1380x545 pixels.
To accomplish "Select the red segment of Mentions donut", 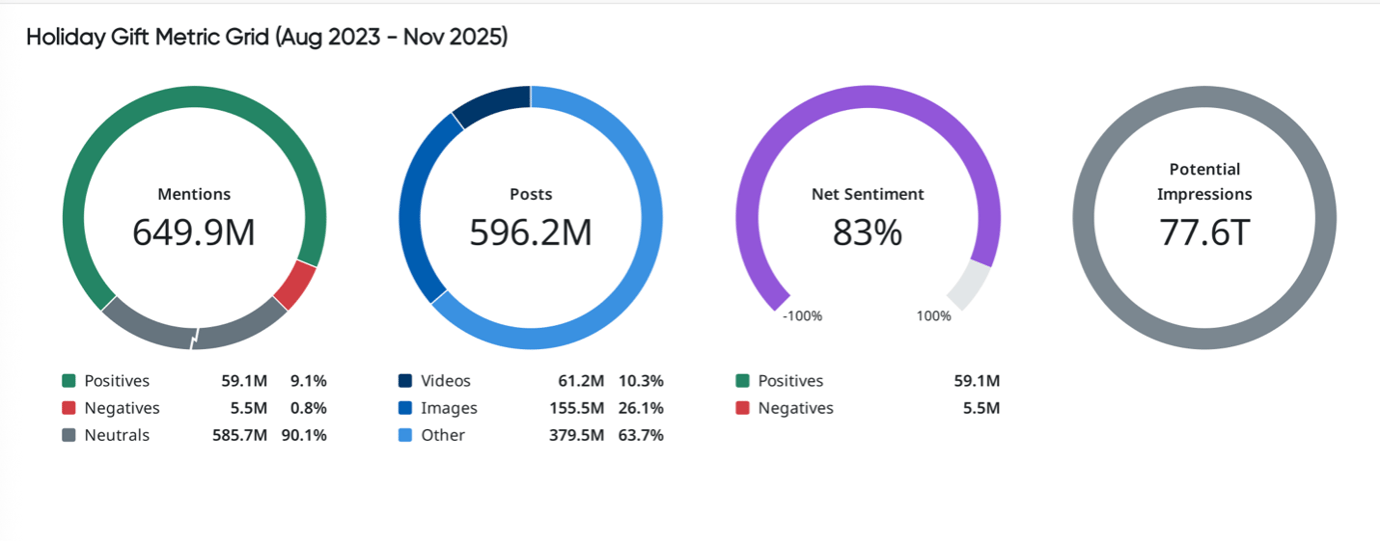I will tap(295, 285).
